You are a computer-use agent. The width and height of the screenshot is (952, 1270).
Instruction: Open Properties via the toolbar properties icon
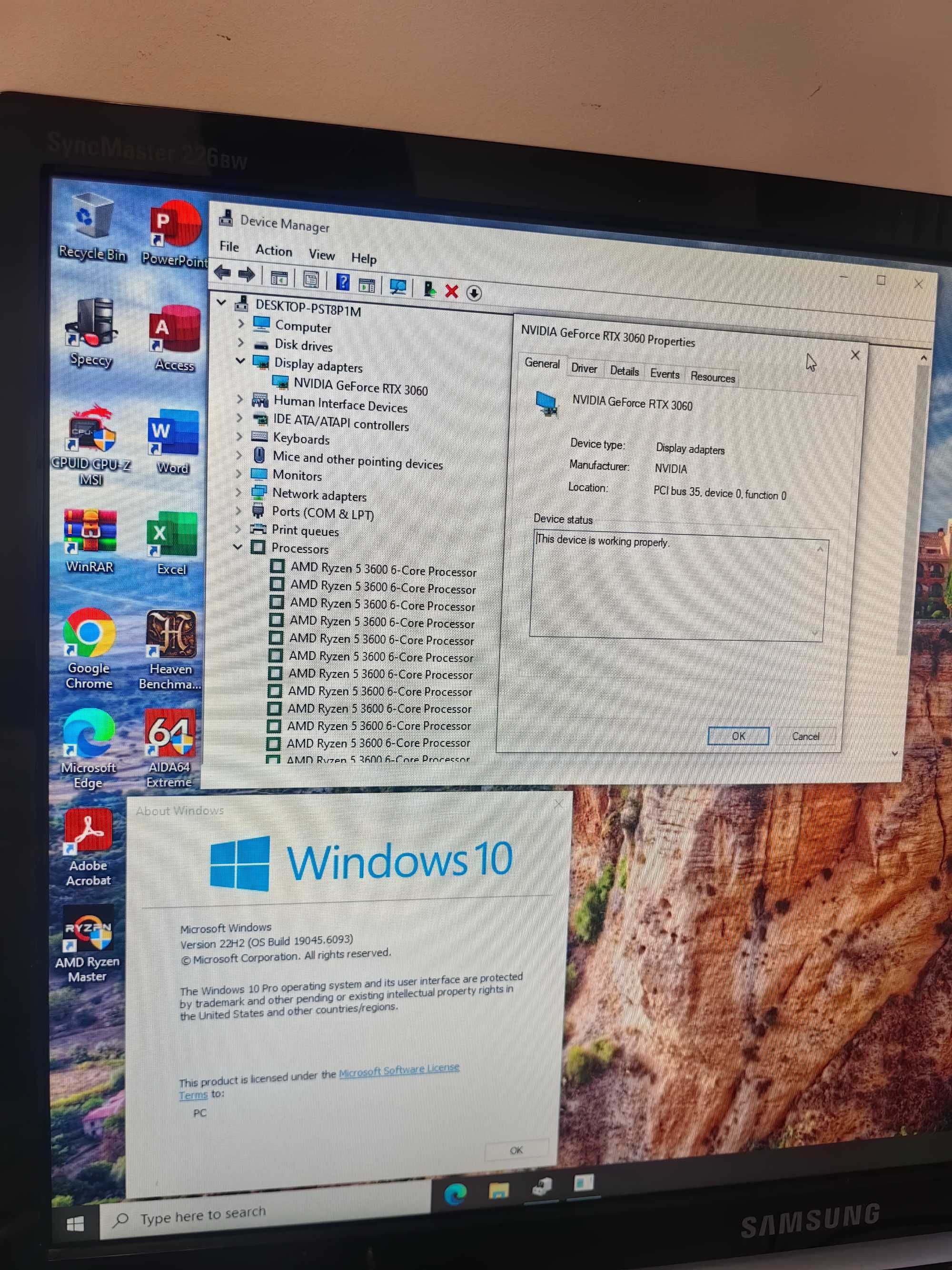coord(311,280)
